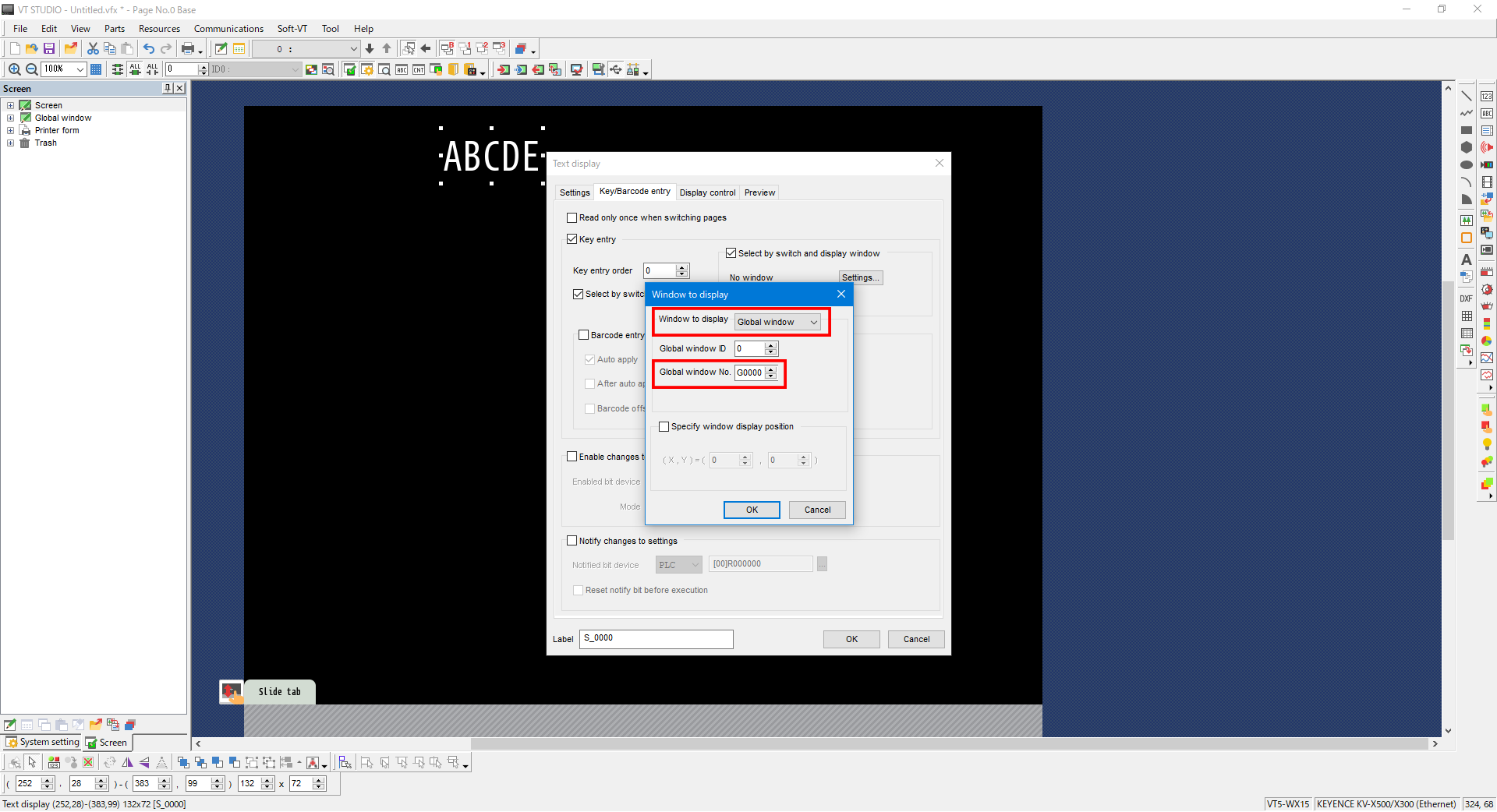This screenshot has height=812, width=1497.
Task: Enable Specify window display position checkbox
Action: coord(664,427)
